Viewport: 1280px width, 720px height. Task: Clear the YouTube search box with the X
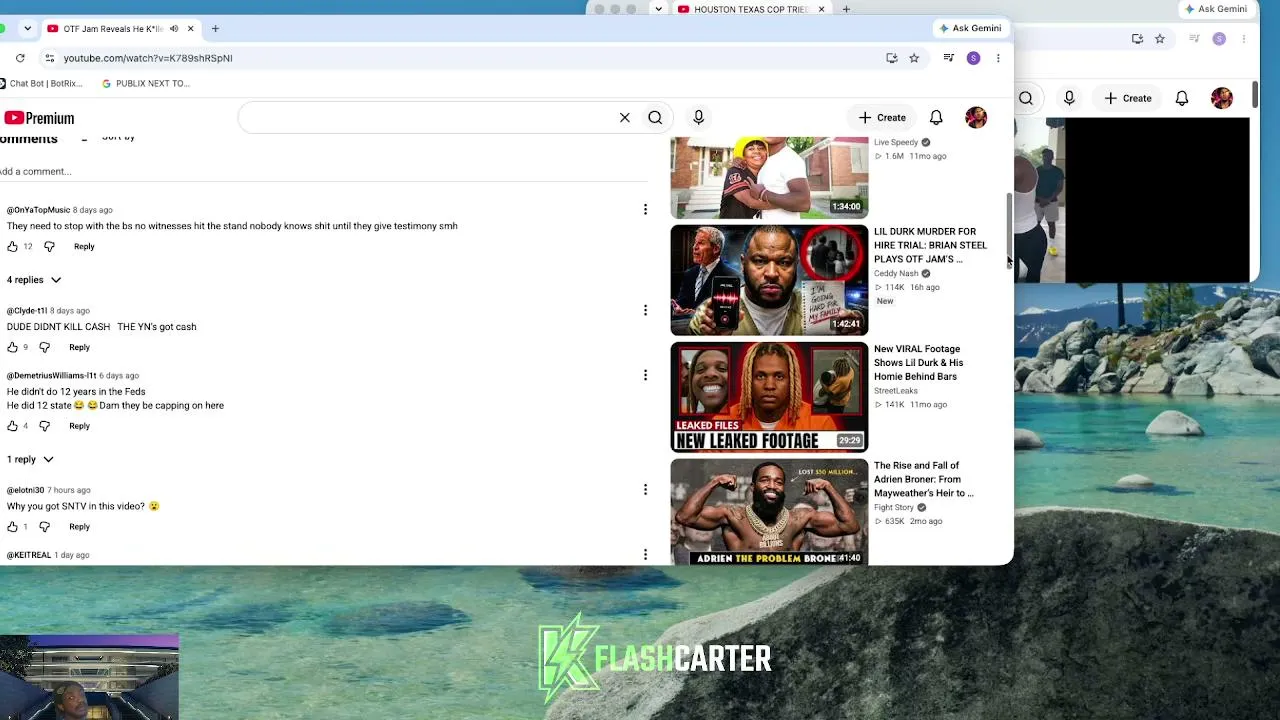pyautogui.click(x=625, y=118)
